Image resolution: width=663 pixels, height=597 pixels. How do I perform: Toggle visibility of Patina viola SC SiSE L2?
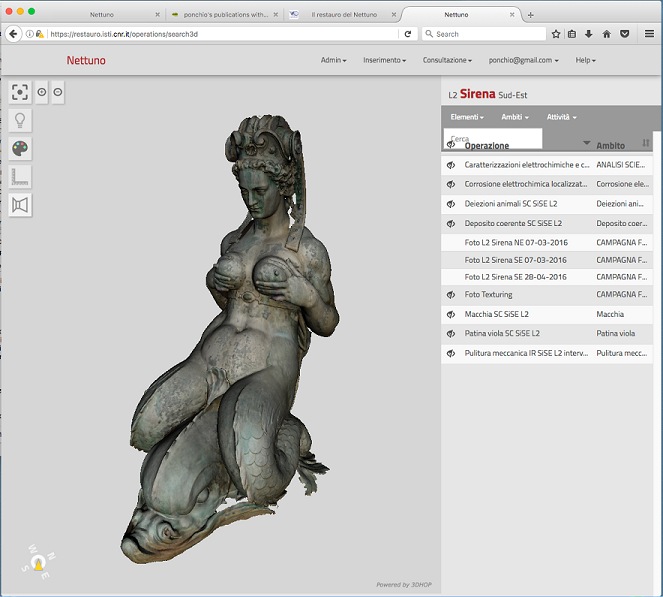[451, 334]
